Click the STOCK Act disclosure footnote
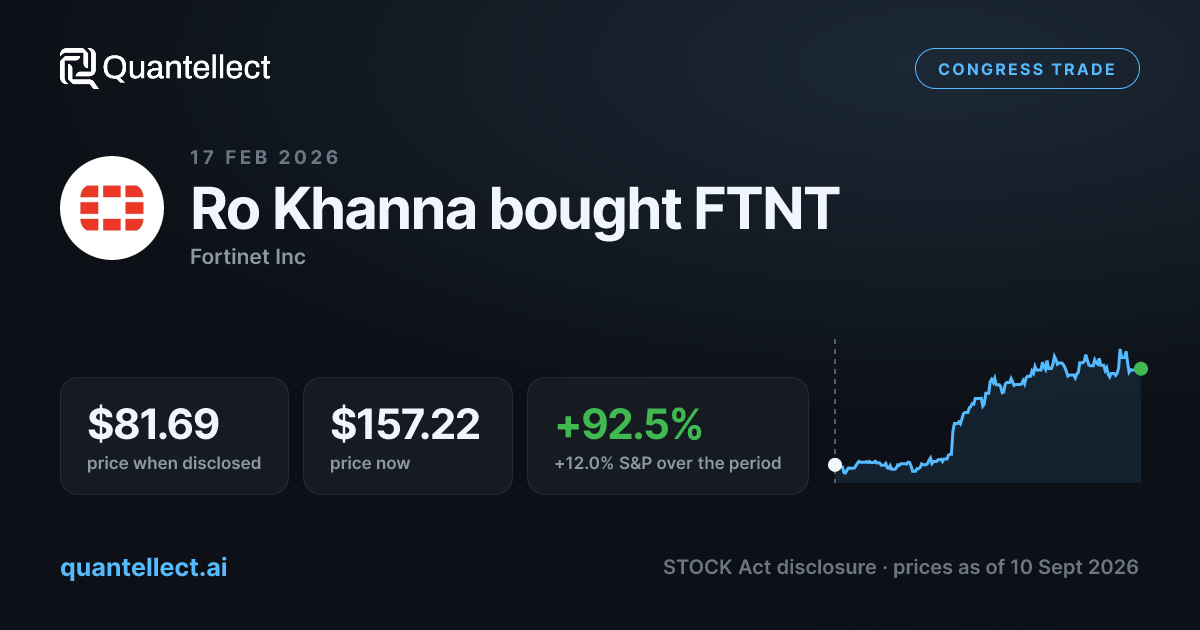This screenshot has height=630, width=1200. point(901,567)
